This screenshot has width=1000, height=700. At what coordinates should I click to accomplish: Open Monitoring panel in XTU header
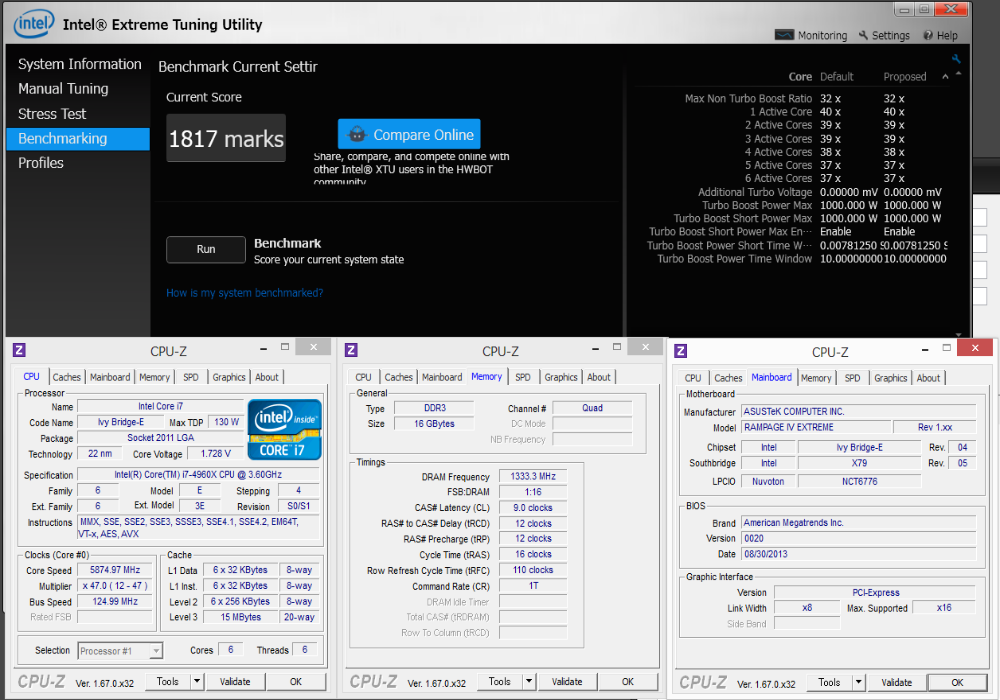[x=811, y=35]
